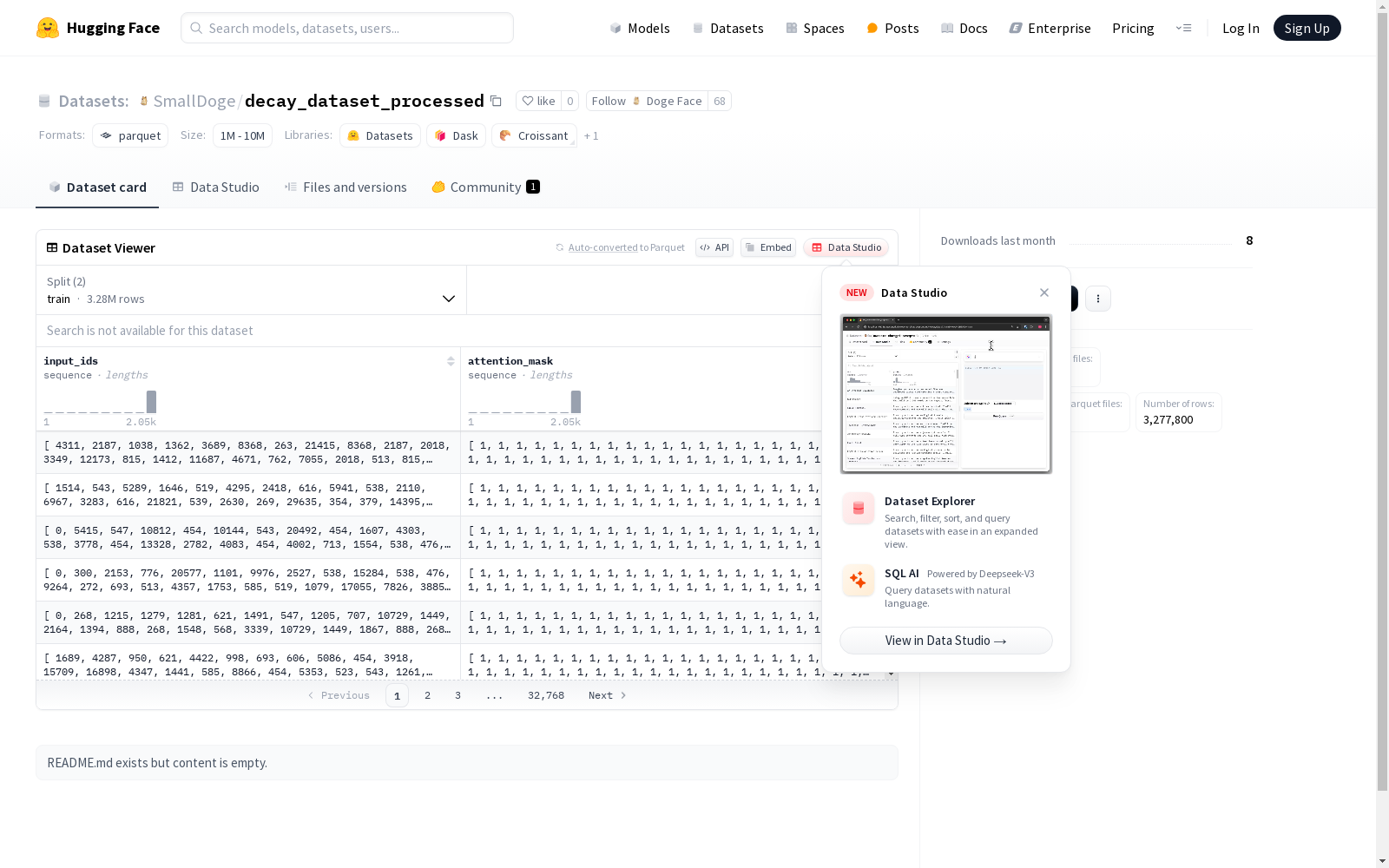Go to Models in the top navigation
This screenshot has width=1389, height=868.
pyautogui.click(x=640, y=28)
